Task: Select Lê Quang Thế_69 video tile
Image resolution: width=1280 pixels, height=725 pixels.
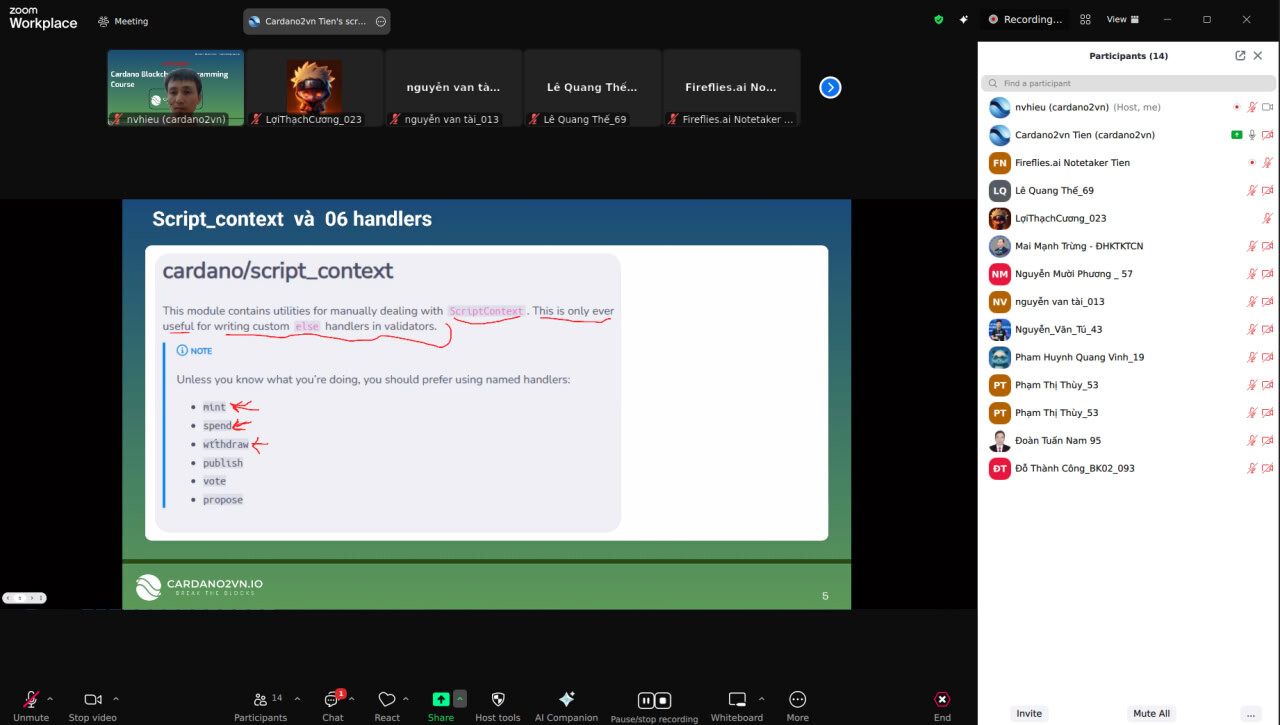Action: 592,88
